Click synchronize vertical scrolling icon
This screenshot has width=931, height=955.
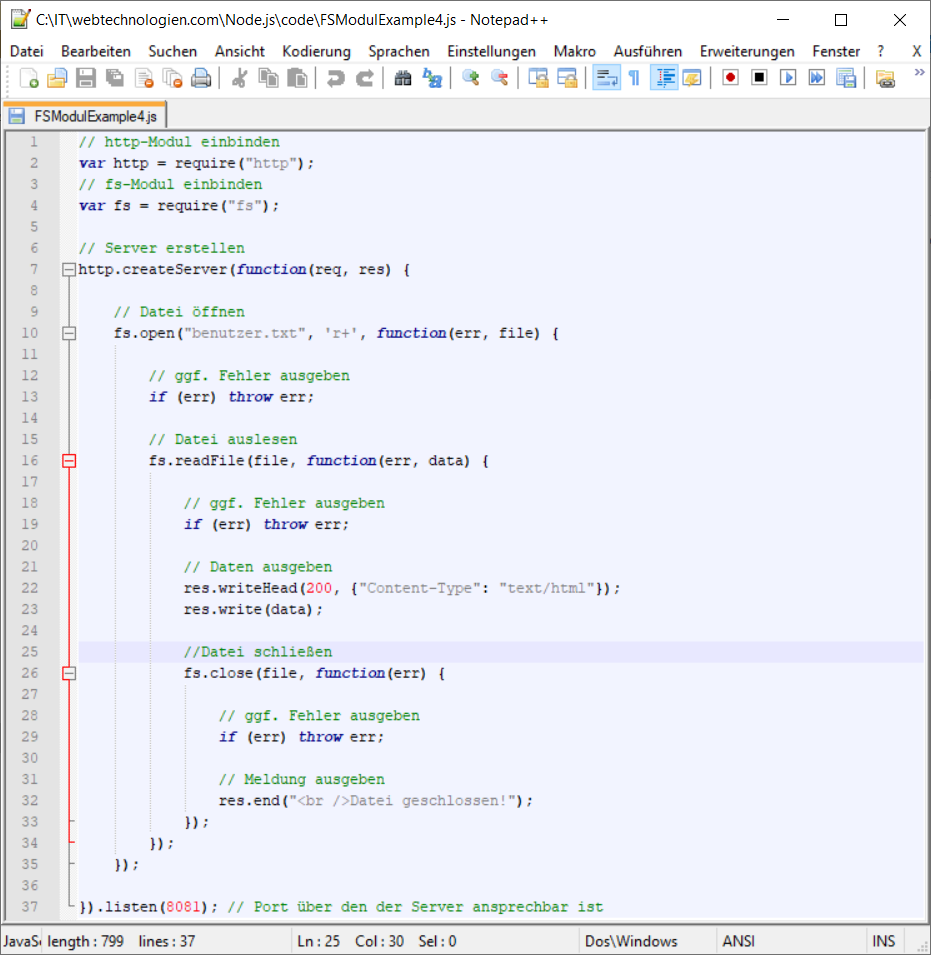(x=538, y=78)
